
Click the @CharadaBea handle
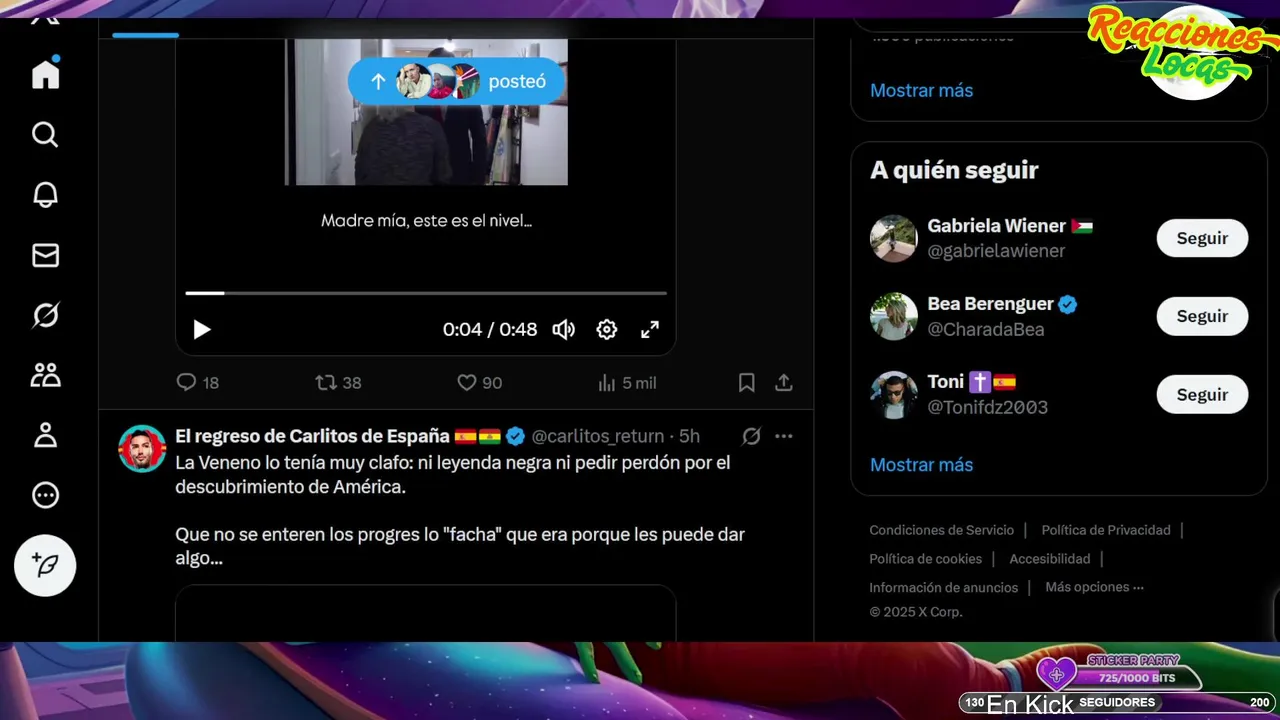[985, 329]
